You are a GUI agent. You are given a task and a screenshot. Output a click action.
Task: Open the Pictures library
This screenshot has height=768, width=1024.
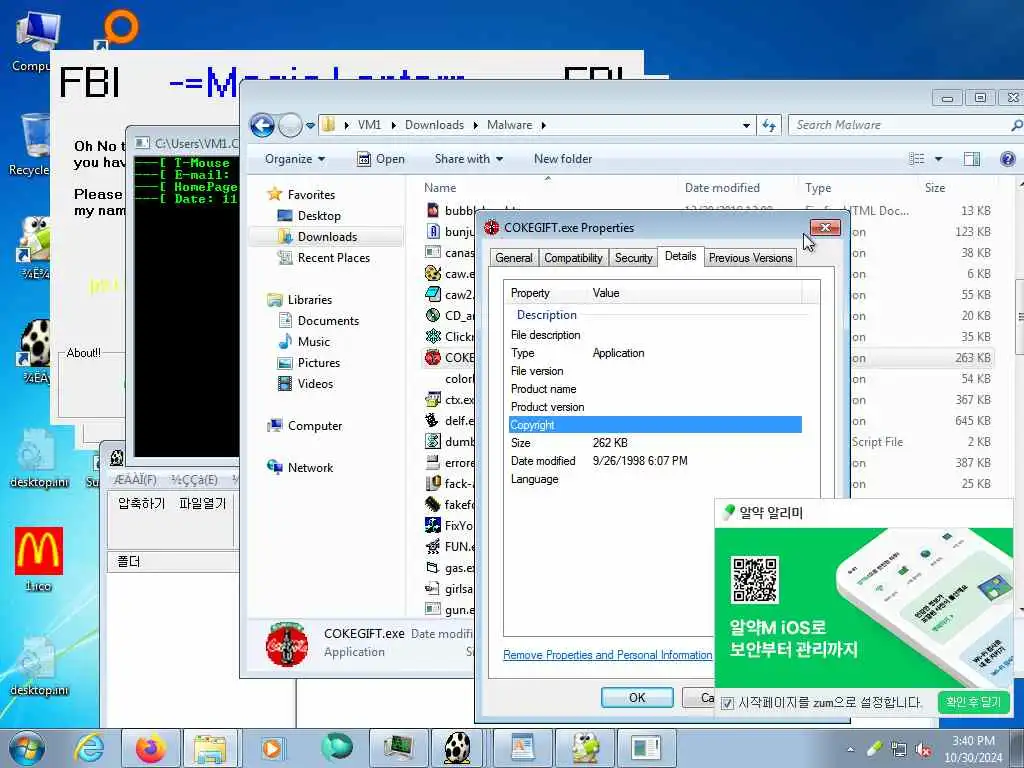[x=319, y=362]
